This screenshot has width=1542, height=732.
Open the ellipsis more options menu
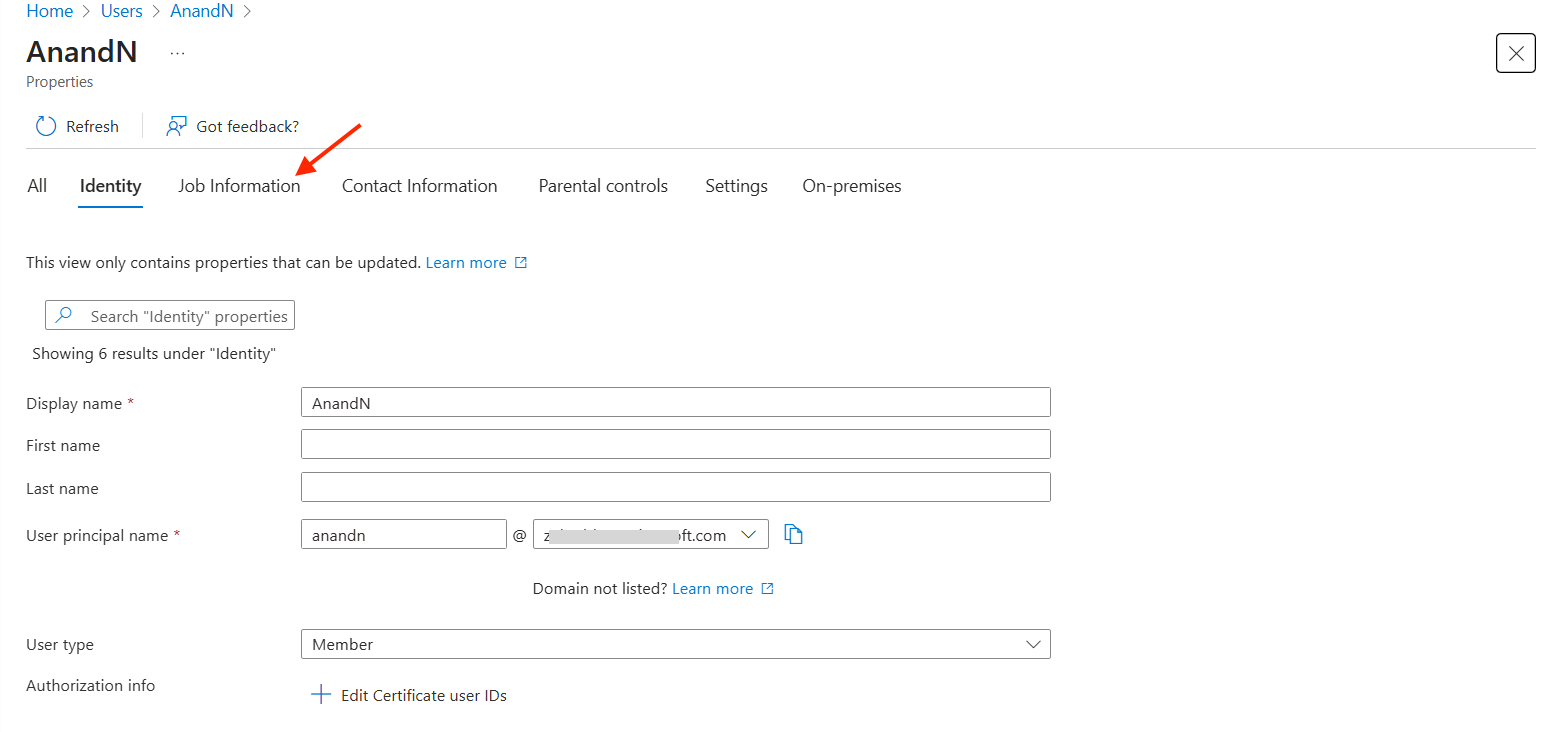click(177, 53)
